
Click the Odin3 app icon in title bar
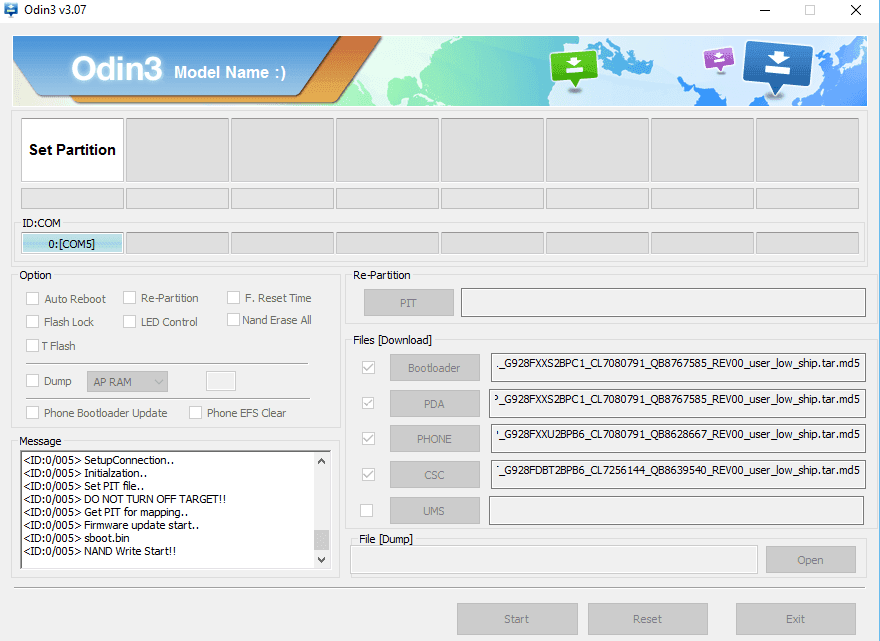[x=10, y=10]
